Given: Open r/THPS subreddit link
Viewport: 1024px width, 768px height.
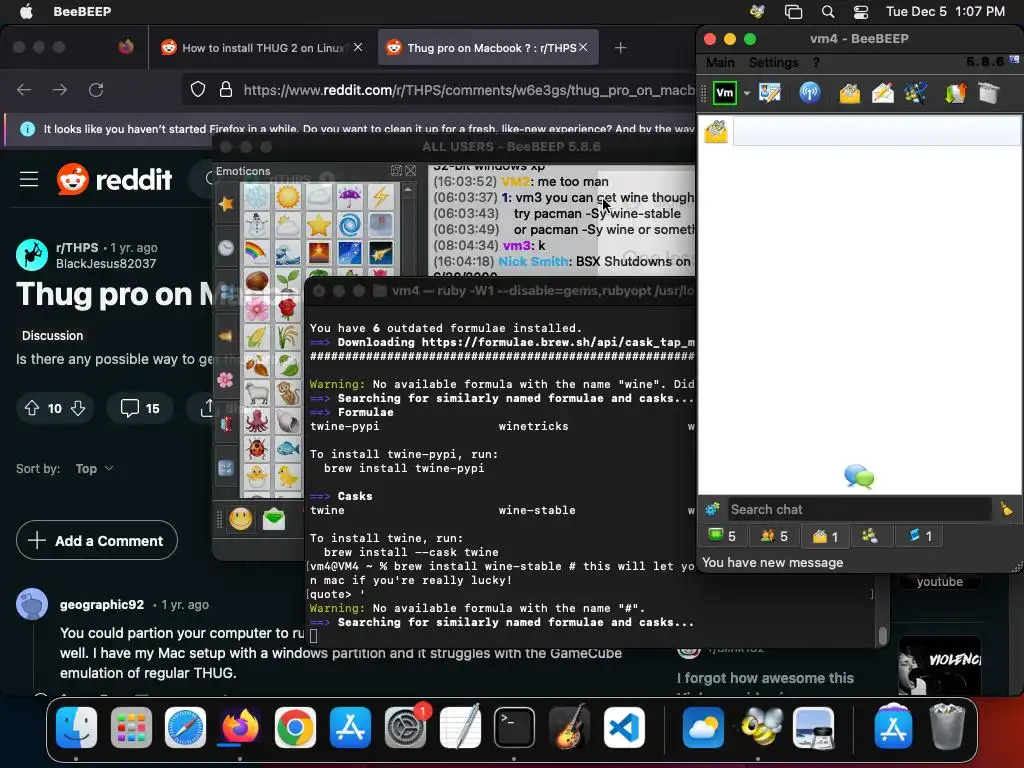Looking at the screenshot, I should [77, 248].
